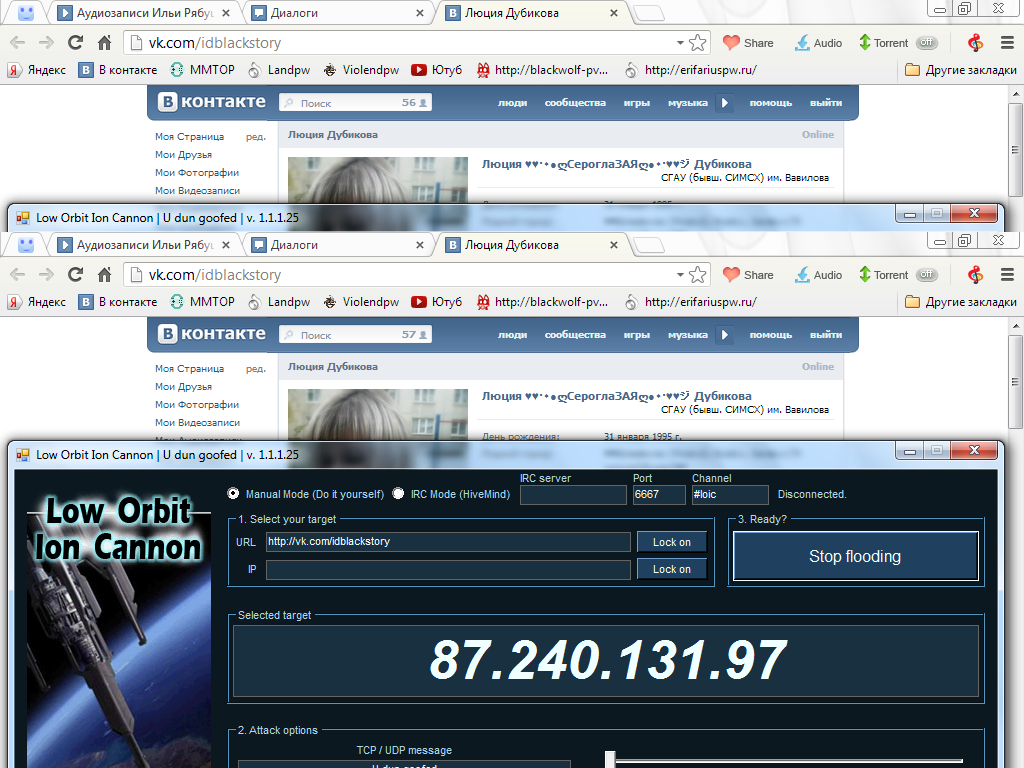Click the forward arrow in upper Chrome window
The height and width of the screenshot is (768, 1024).
46,43
